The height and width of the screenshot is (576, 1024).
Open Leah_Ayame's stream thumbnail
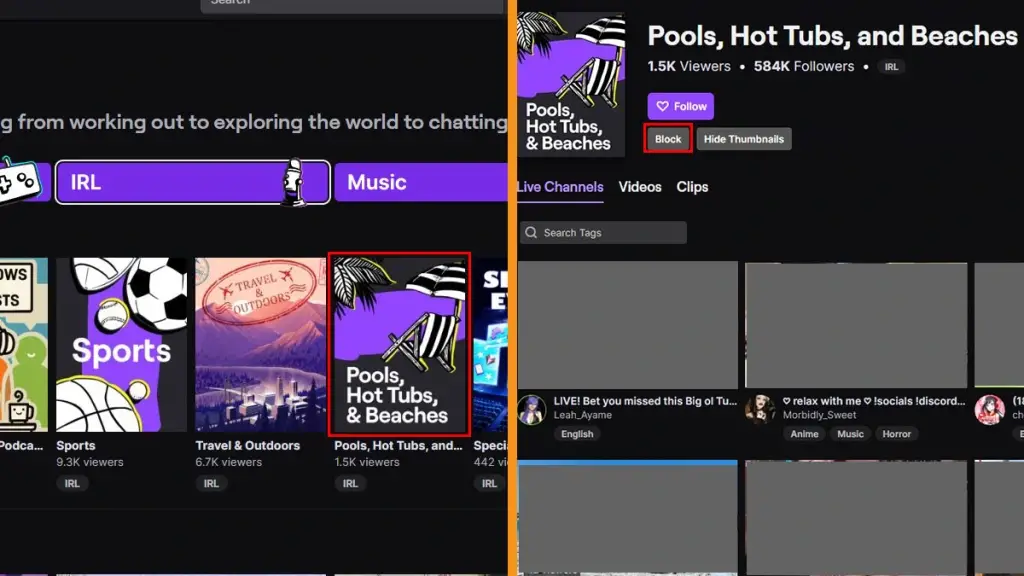(628, 325)
